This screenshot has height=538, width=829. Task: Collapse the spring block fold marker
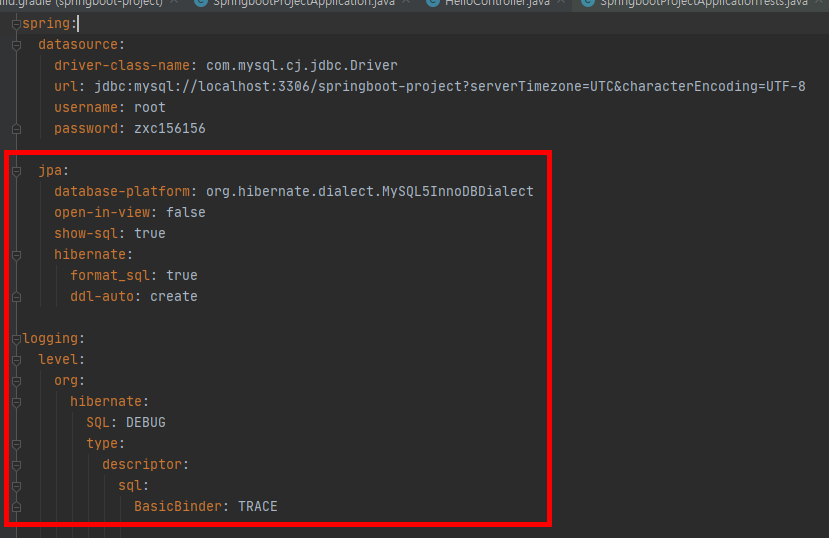coord(16,24)
